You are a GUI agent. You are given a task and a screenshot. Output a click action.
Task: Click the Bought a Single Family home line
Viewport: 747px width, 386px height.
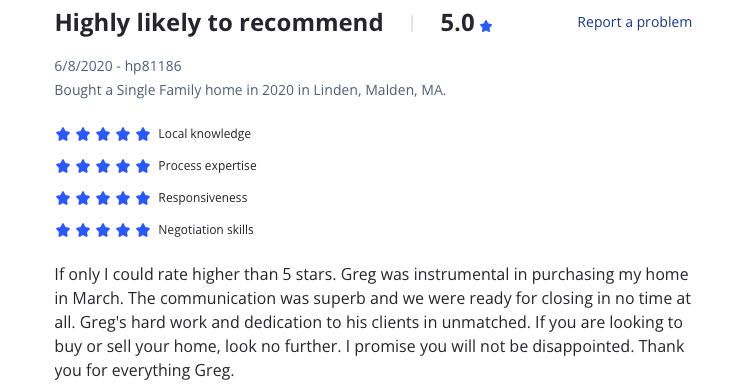250,90
